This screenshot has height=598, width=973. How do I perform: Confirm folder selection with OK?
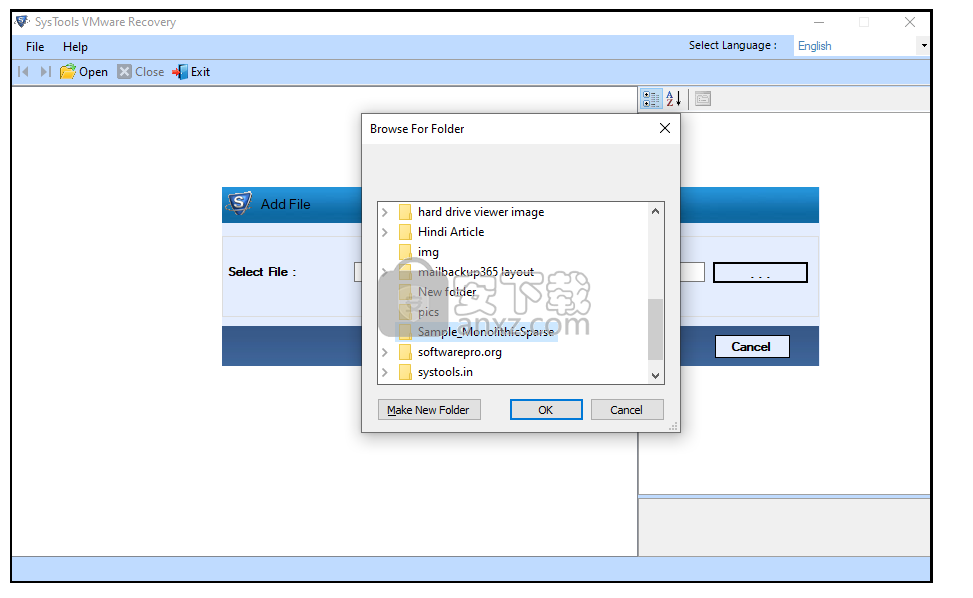tap(546, 410)
